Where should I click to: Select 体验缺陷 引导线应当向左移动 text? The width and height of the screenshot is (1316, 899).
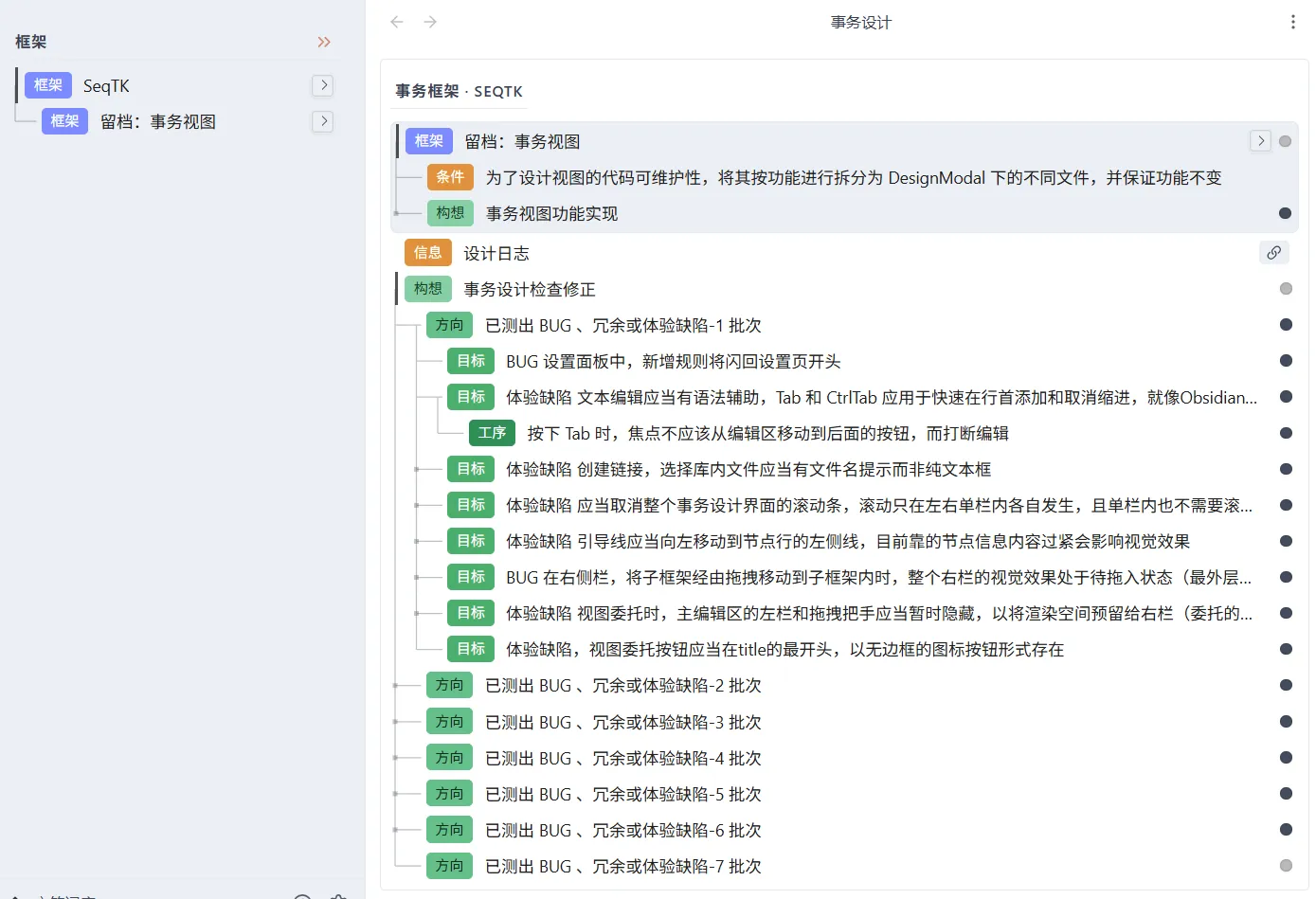pos(848,542)
